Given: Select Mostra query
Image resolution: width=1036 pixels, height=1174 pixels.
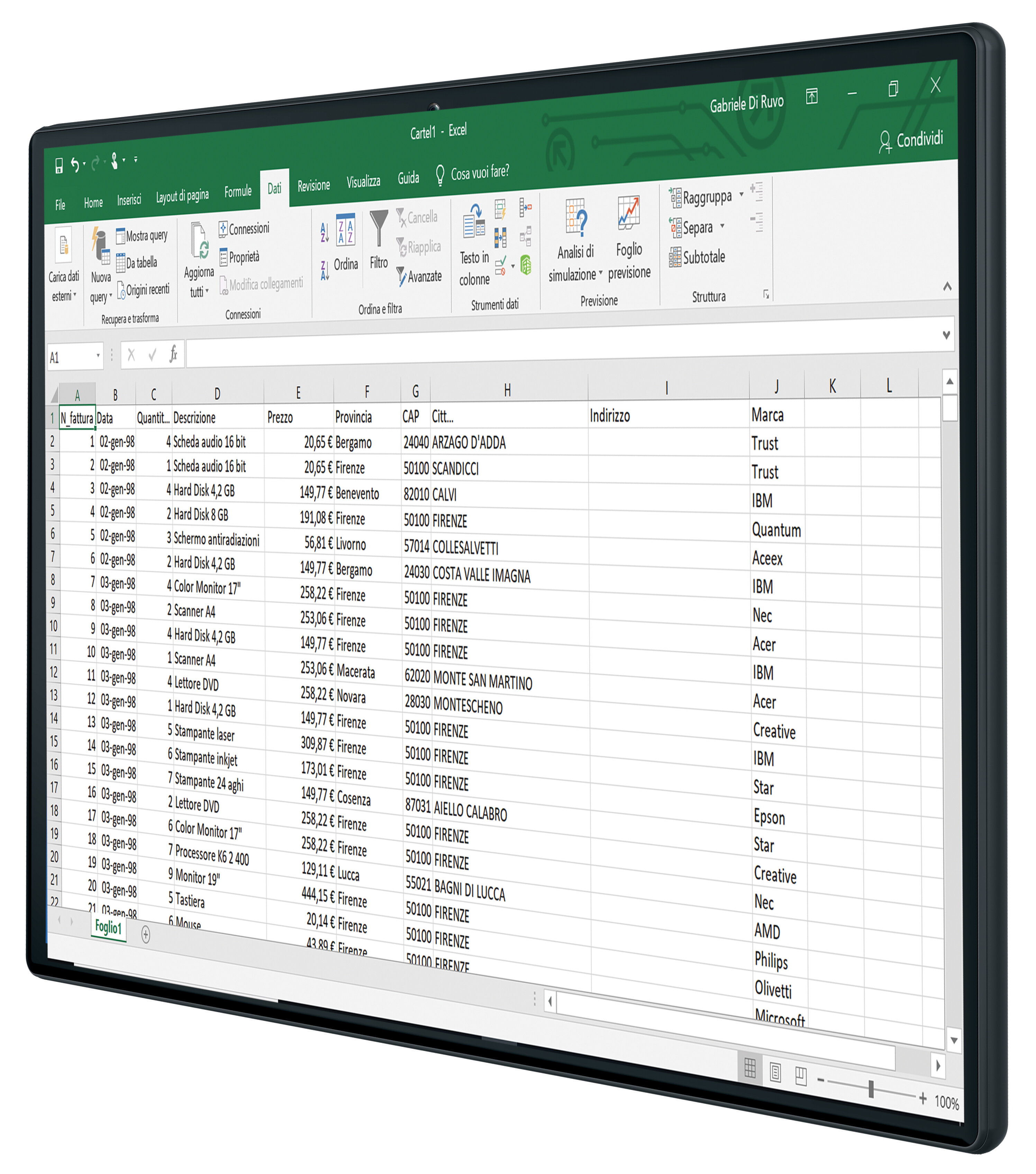Looking at the screenshot, I should click(x=141, y=236).
